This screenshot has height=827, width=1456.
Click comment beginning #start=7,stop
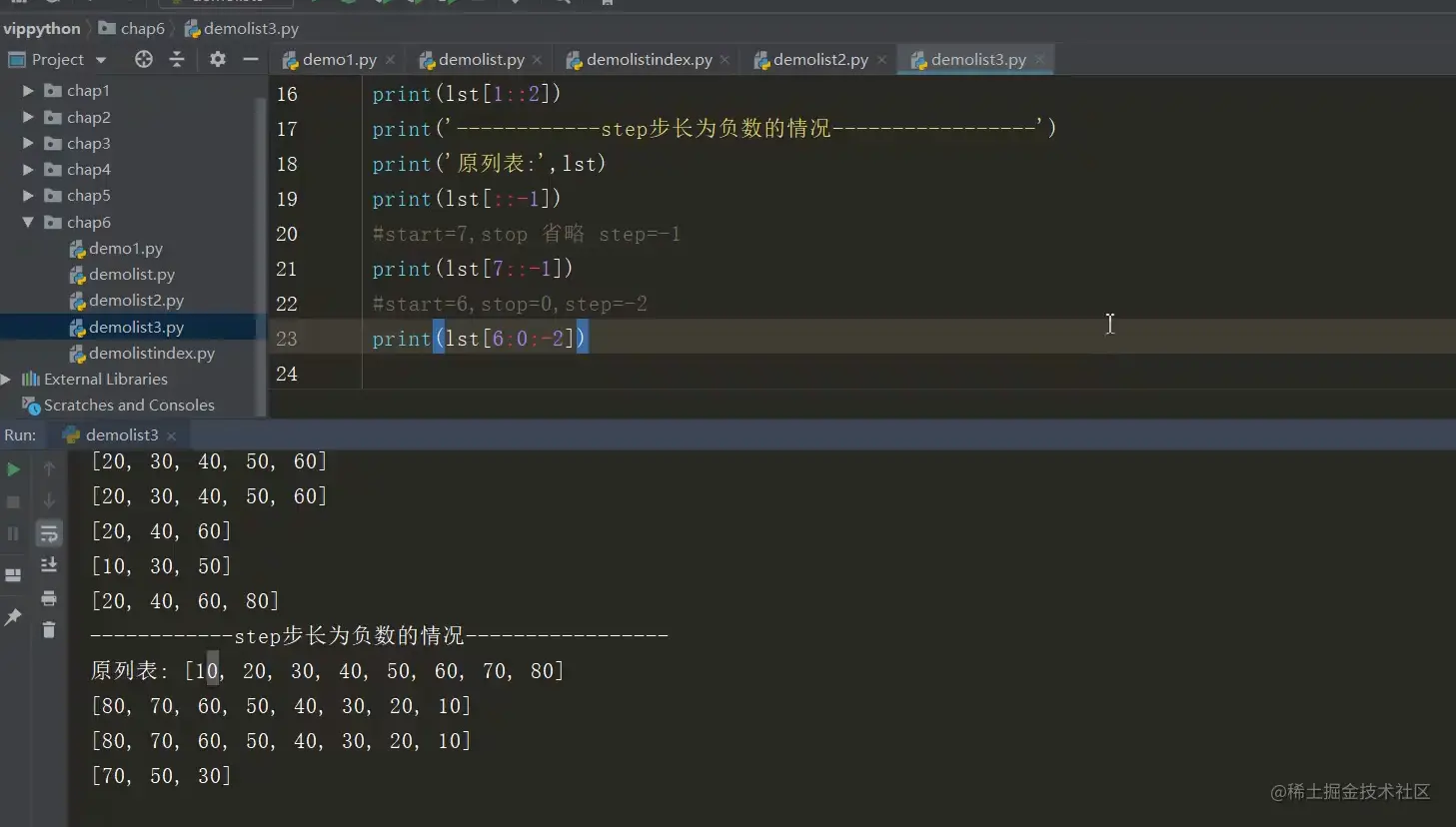(527, 234)
